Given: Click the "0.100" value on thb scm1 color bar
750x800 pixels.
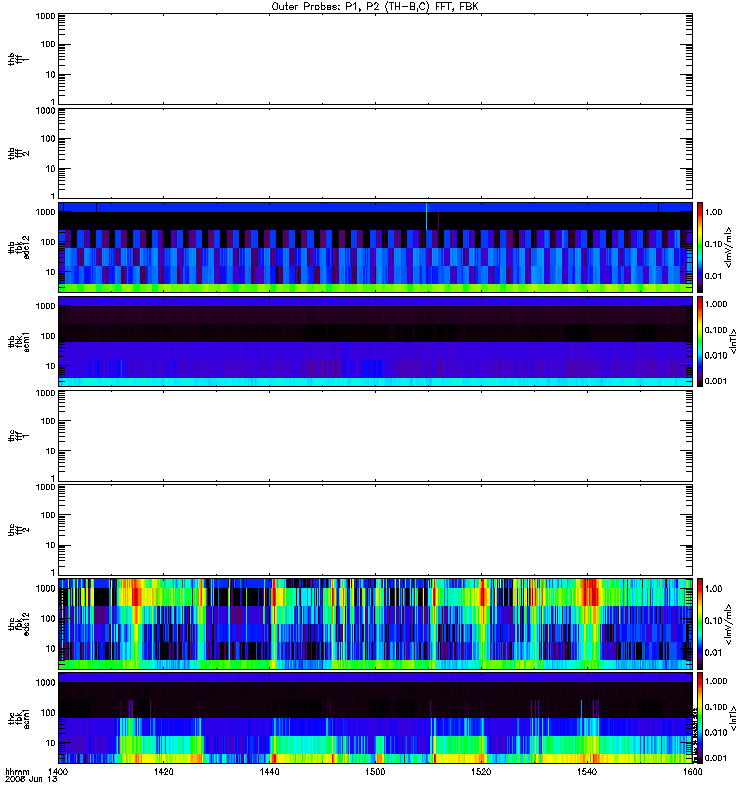Looking at the screenshot, I should tap(716, 330).
